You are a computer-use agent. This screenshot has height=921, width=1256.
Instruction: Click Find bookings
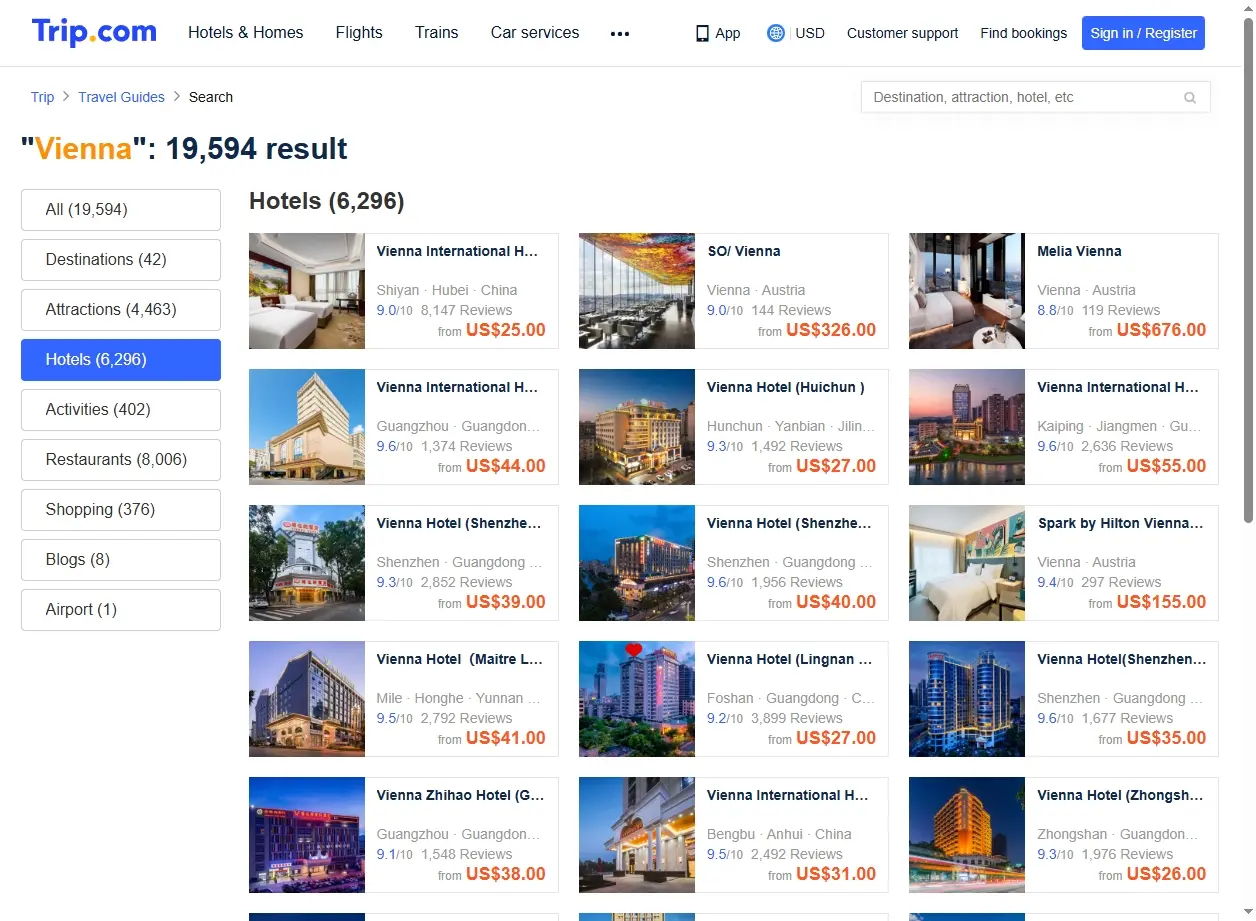pos(1023,33)
